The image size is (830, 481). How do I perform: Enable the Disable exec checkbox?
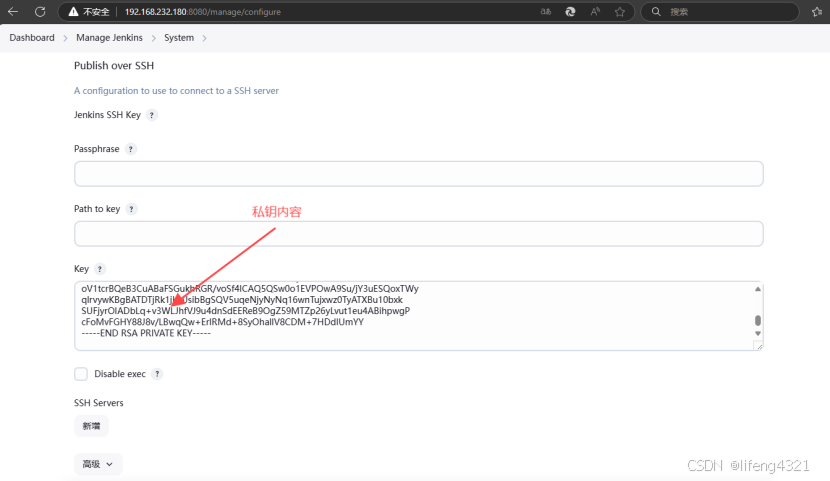pos(81,374)
